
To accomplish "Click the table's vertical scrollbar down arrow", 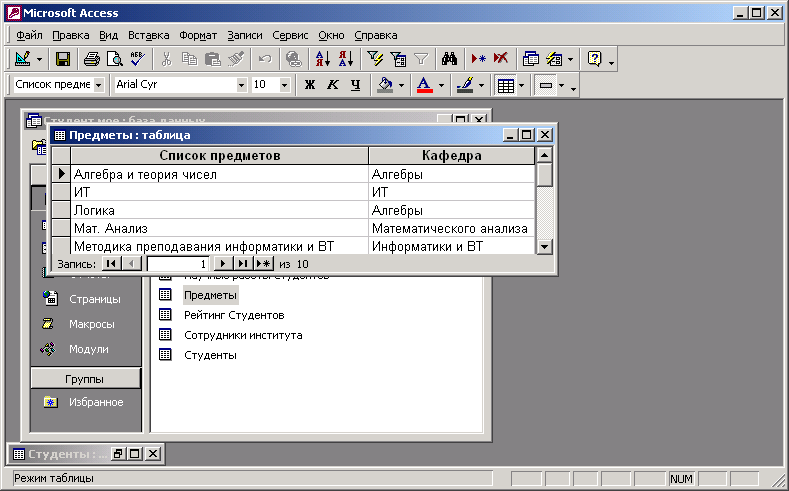I will (x=544, y=247).
